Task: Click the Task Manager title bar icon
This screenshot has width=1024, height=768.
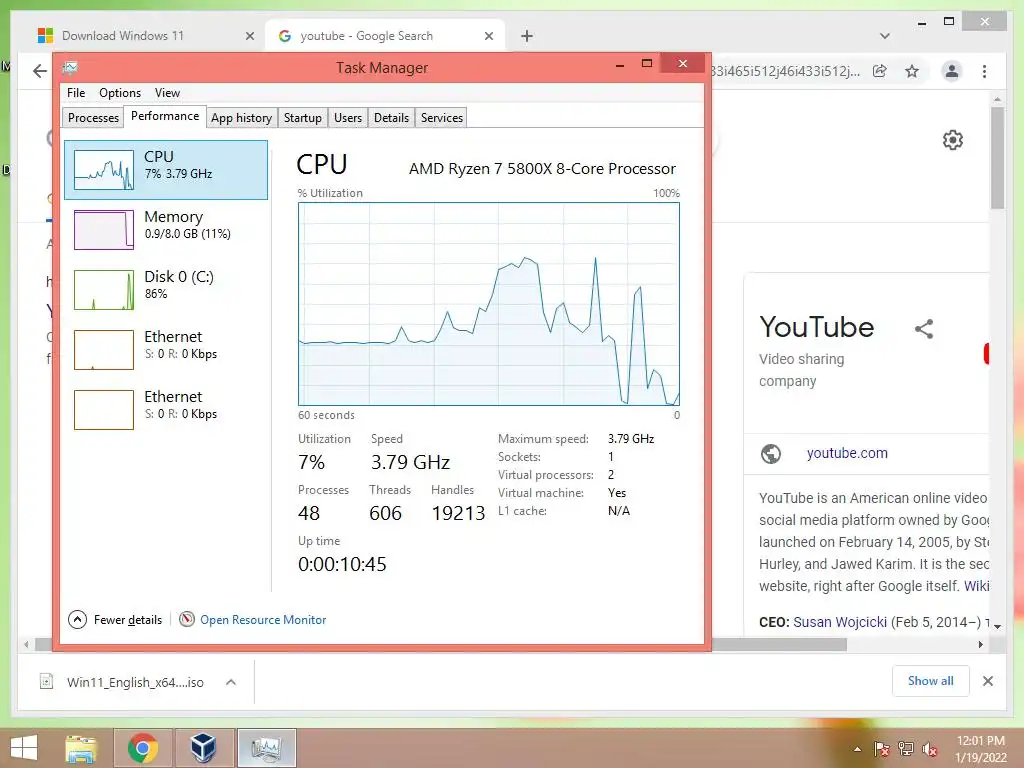Action: click(71, 67)
